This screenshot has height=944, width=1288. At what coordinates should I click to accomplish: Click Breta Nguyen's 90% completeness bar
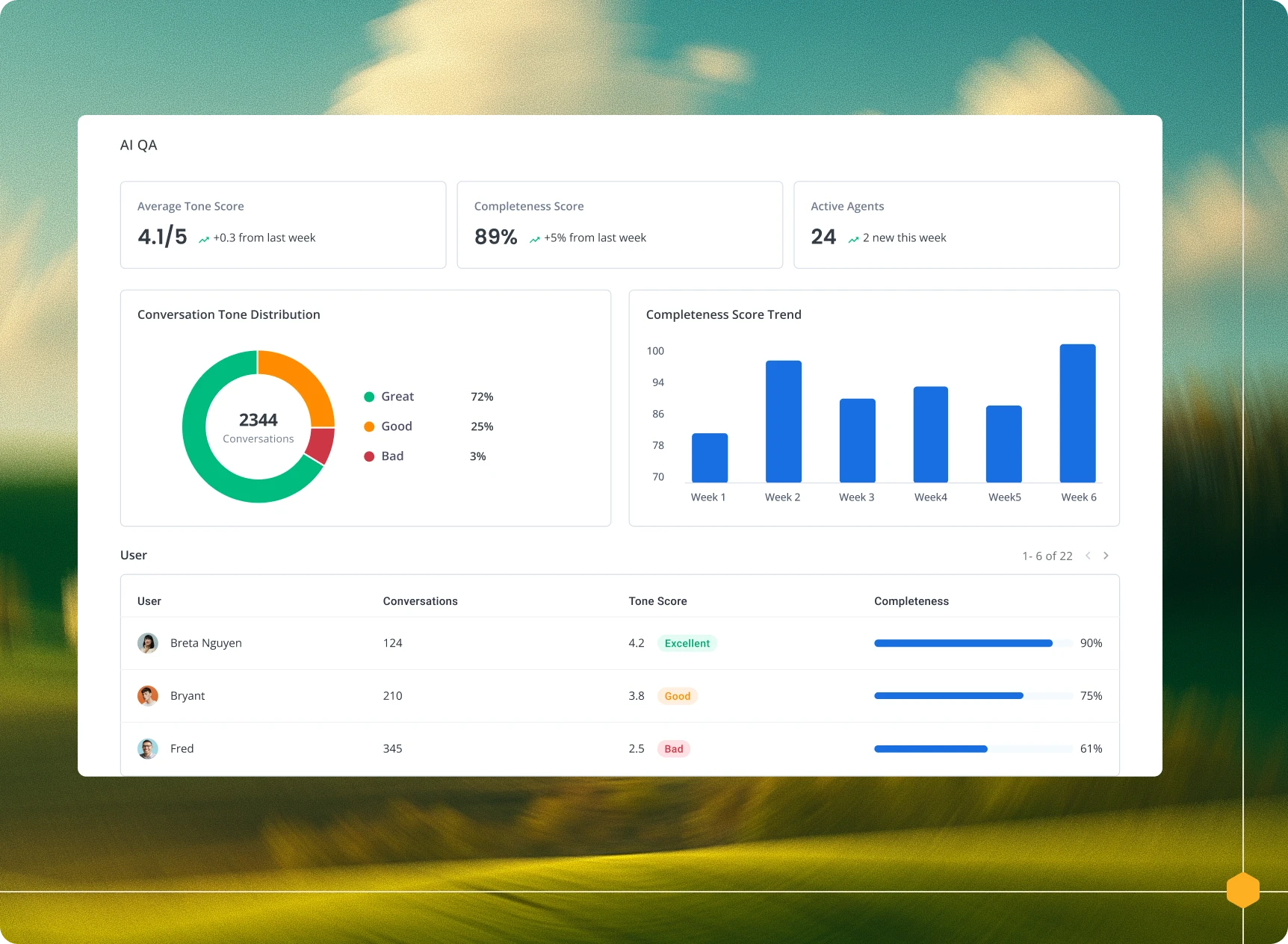(x=963, y=643)
